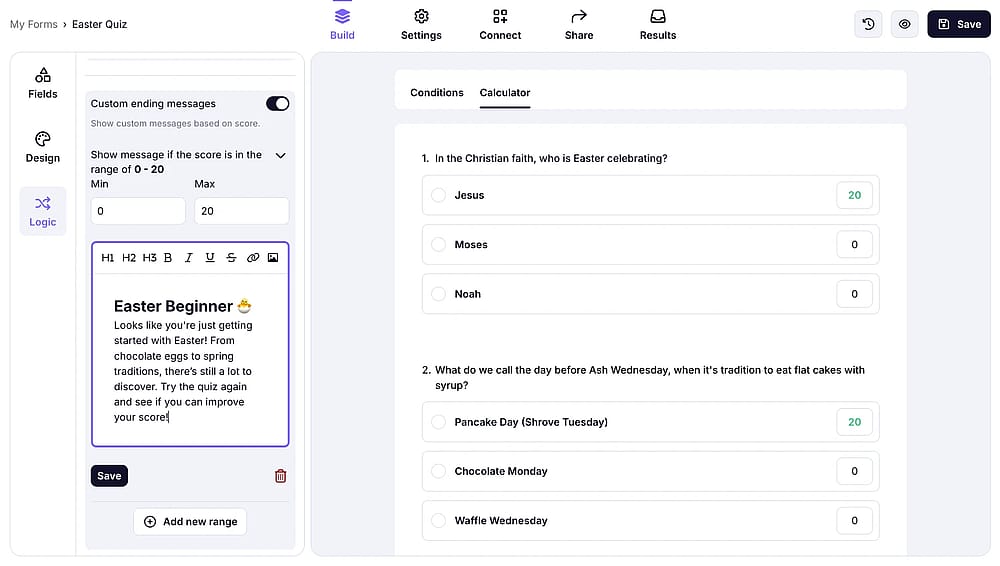
Task: Insert an image in the message
Action: pyautogui.click(x=273, y=258)
